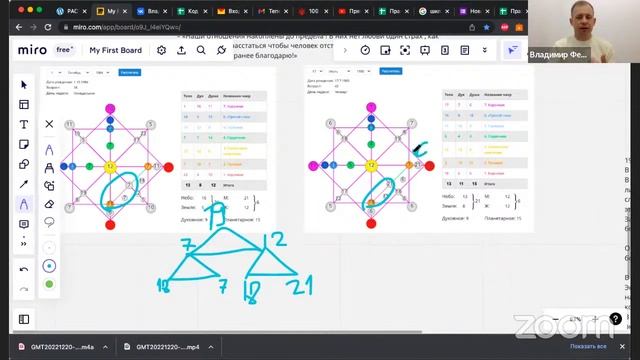Open the integrations plug icon
Screen dimensions: 640x360
click(x=221, y=50)
